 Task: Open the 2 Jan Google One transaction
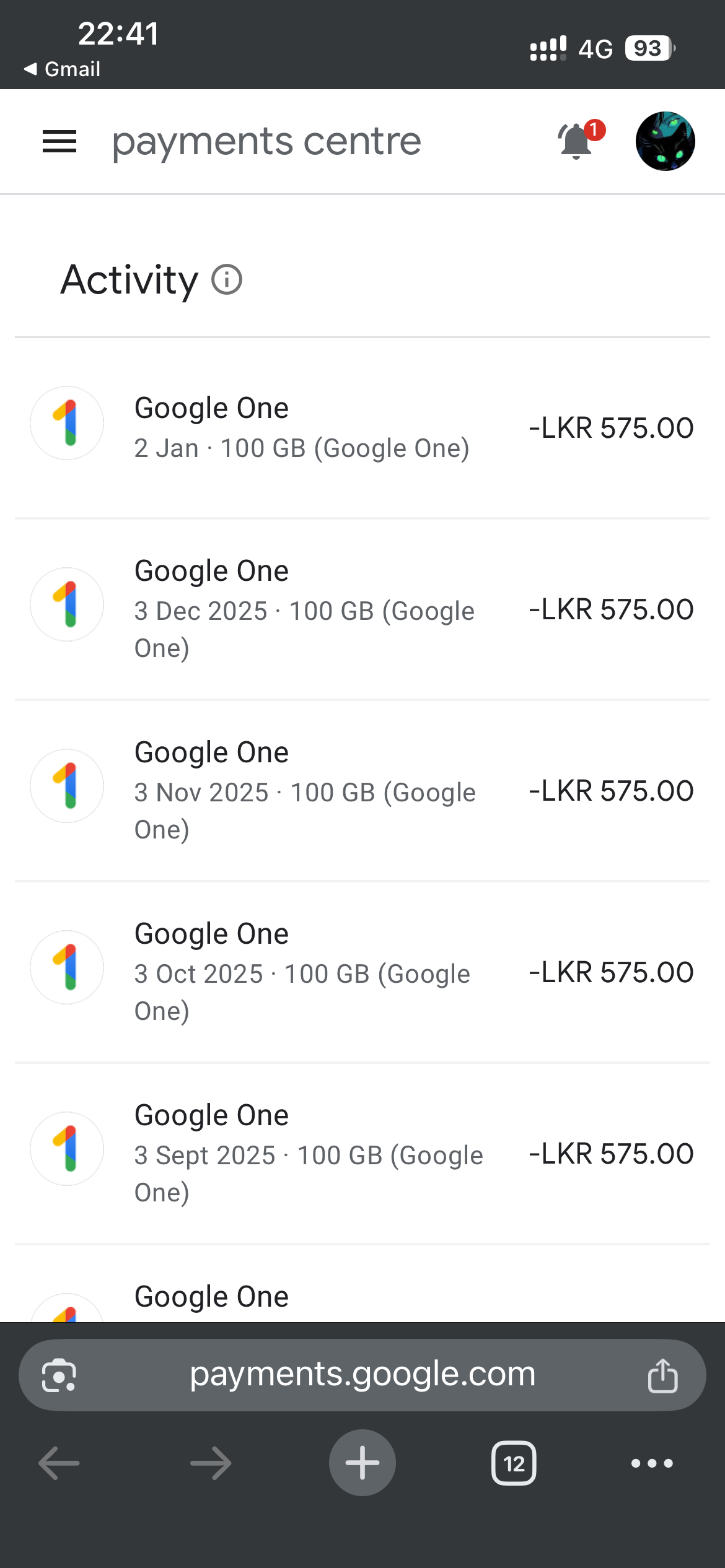coord(362,427)
